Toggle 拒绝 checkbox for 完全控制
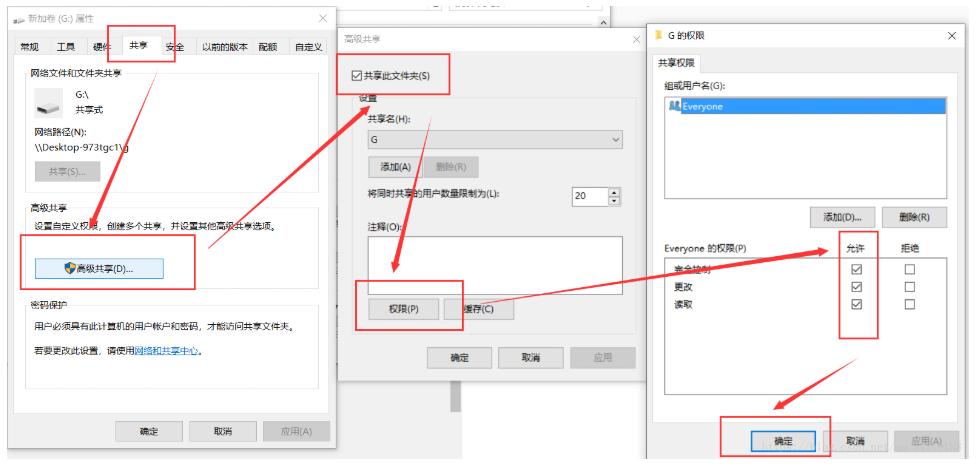 (x=910, y=269)
